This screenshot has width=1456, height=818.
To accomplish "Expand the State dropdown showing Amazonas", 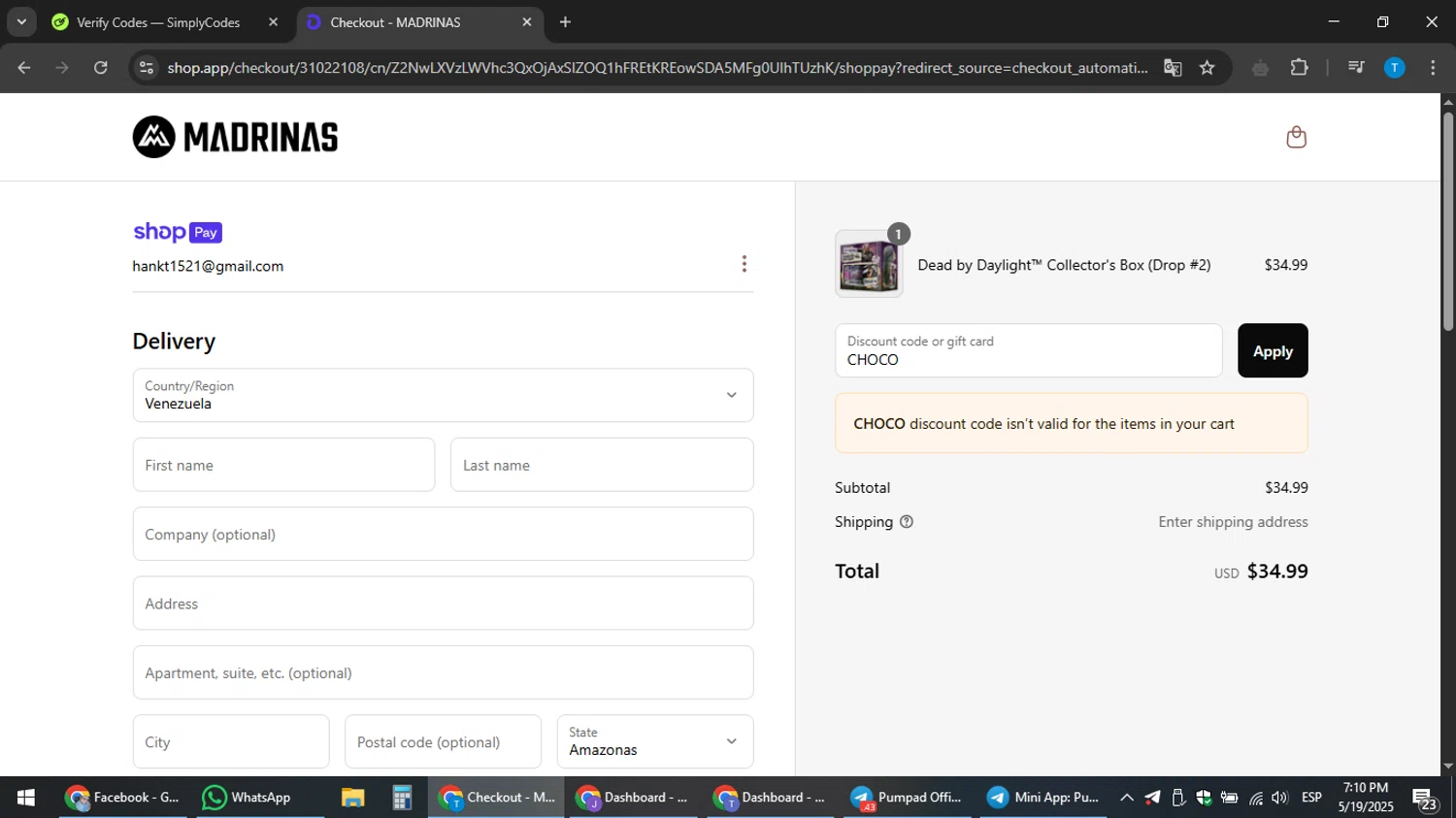I will tap(655, 741).
